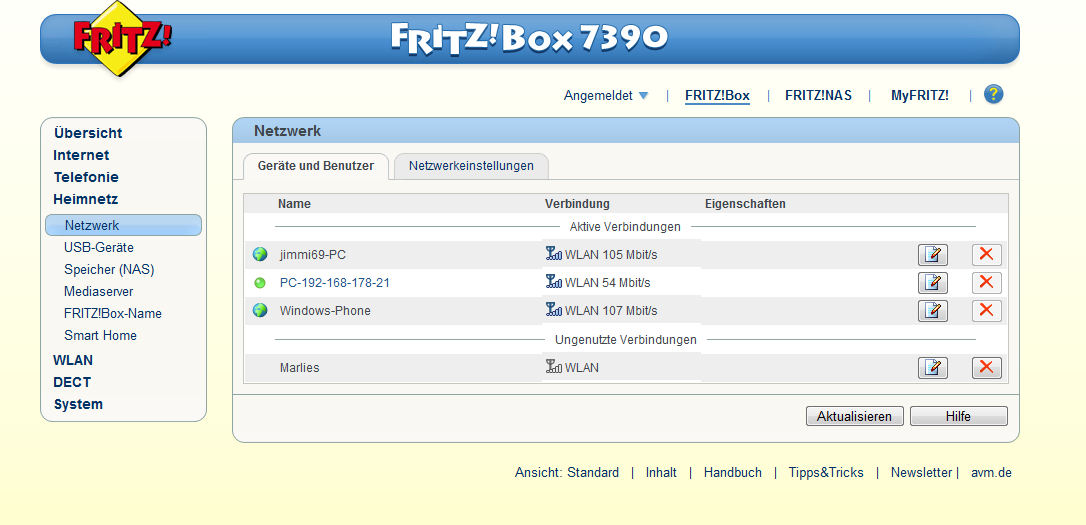Edit the jimmi69-PC device entry
The image size is (1086, 525).
click(933, 255)
